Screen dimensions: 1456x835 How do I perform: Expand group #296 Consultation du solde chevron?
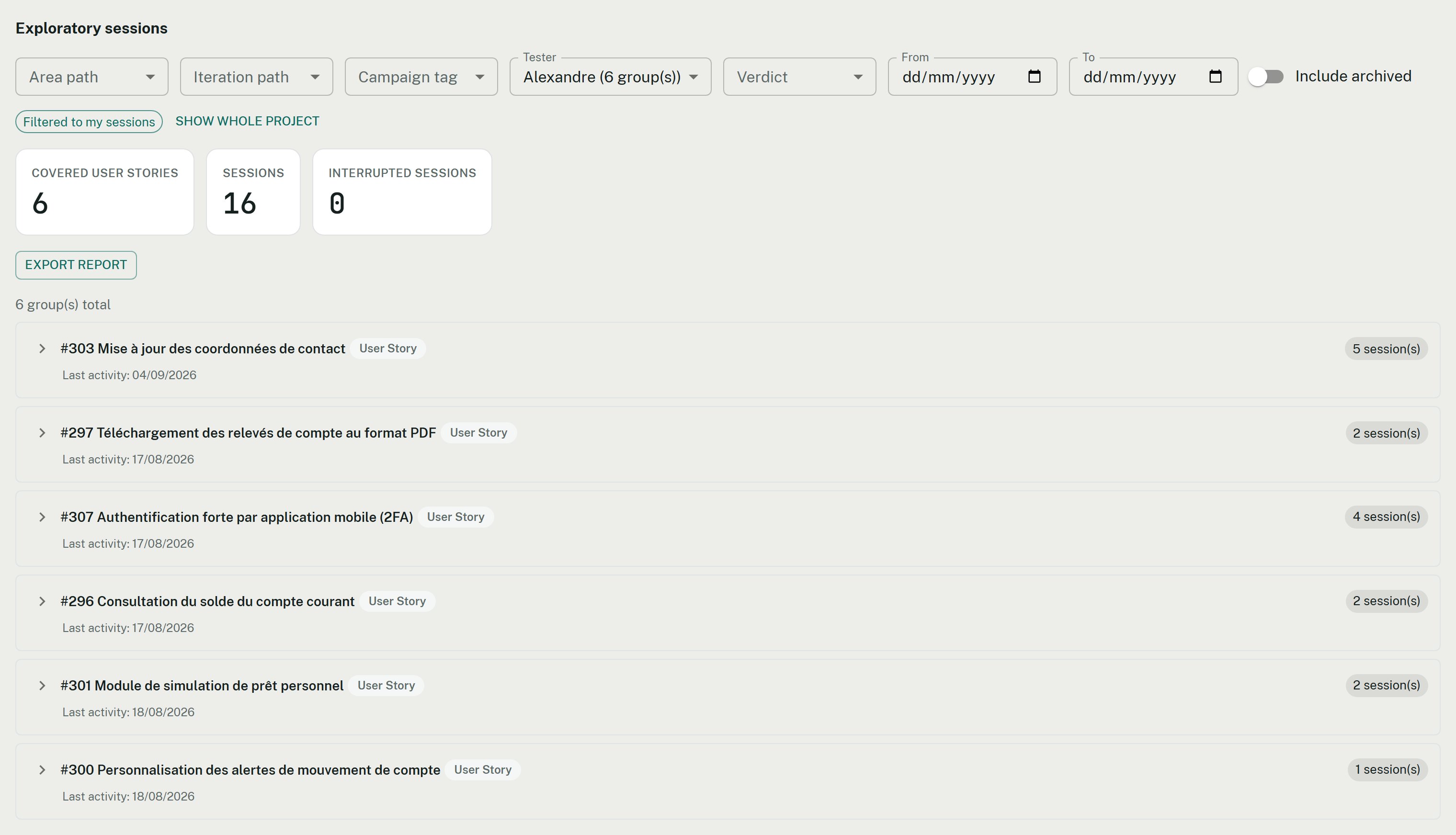42,601
